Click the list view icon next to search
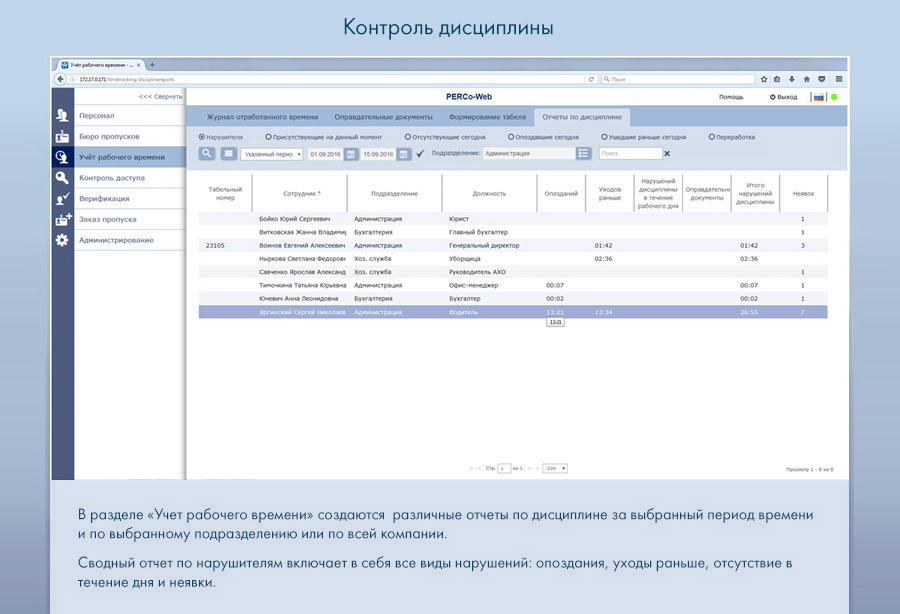 tap(229, 154)
